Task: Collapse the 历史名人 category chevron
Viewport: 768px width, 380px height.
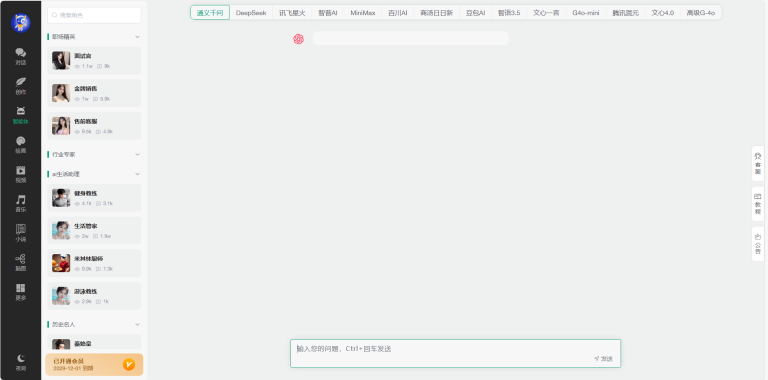Action: click(137, 324)
